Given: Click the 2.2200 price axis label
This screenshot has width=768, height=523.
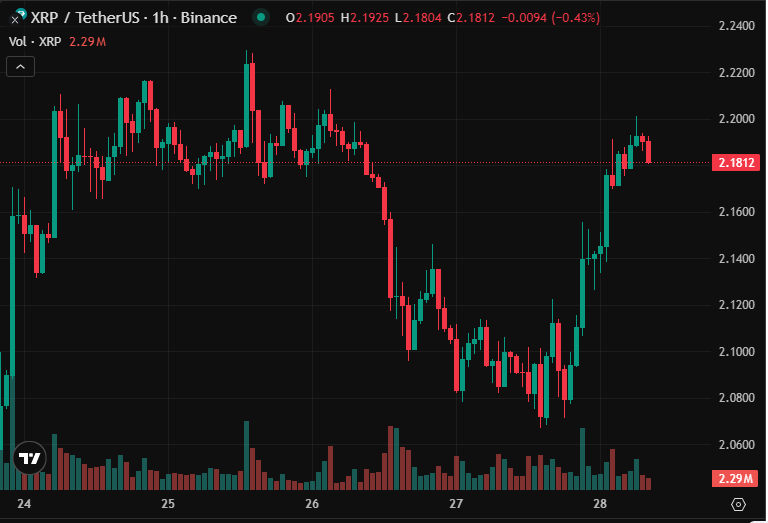Looking at the screenshot, I should [x=737, y=72].
